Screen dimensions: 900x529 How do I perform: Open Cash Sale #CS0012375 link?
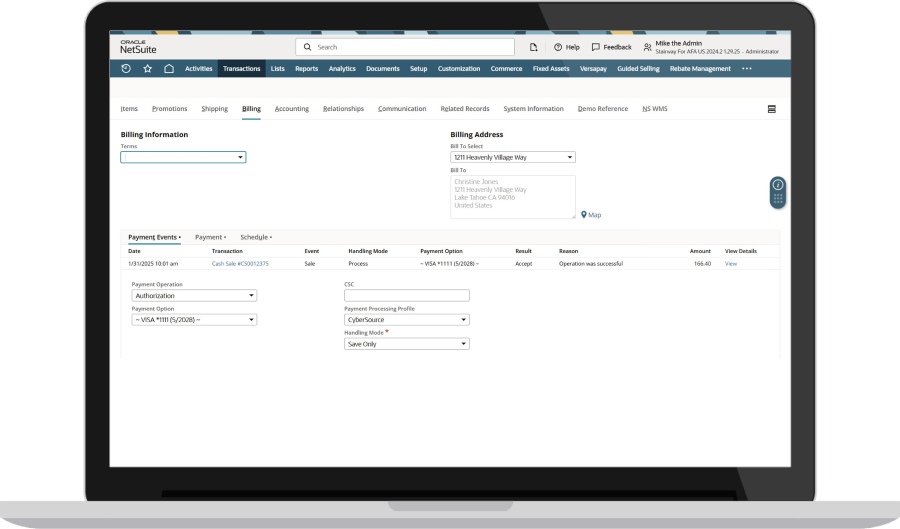(240, 264)
